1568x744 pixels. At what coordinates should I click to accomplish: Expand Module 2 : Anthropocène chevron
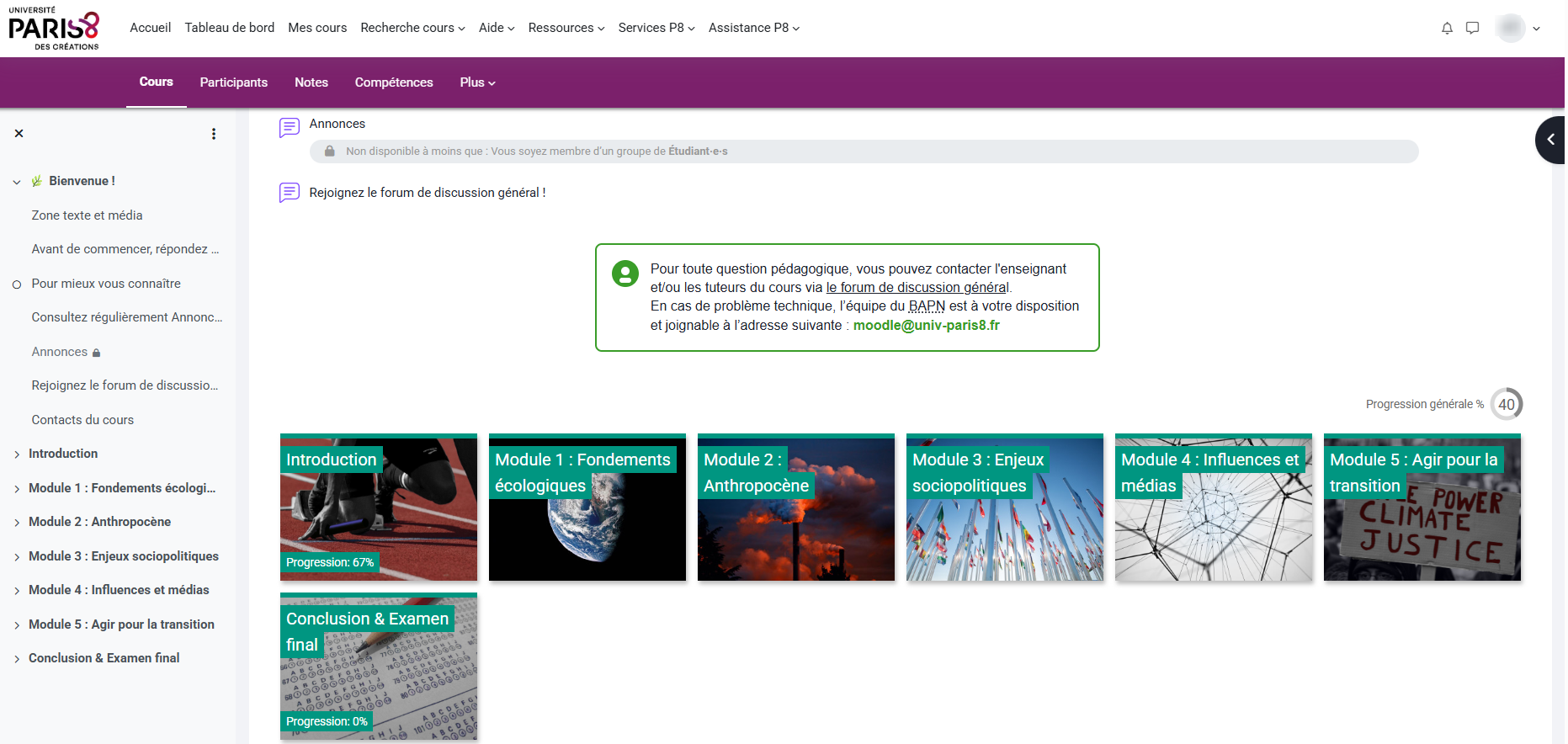(x=17, y=523)
